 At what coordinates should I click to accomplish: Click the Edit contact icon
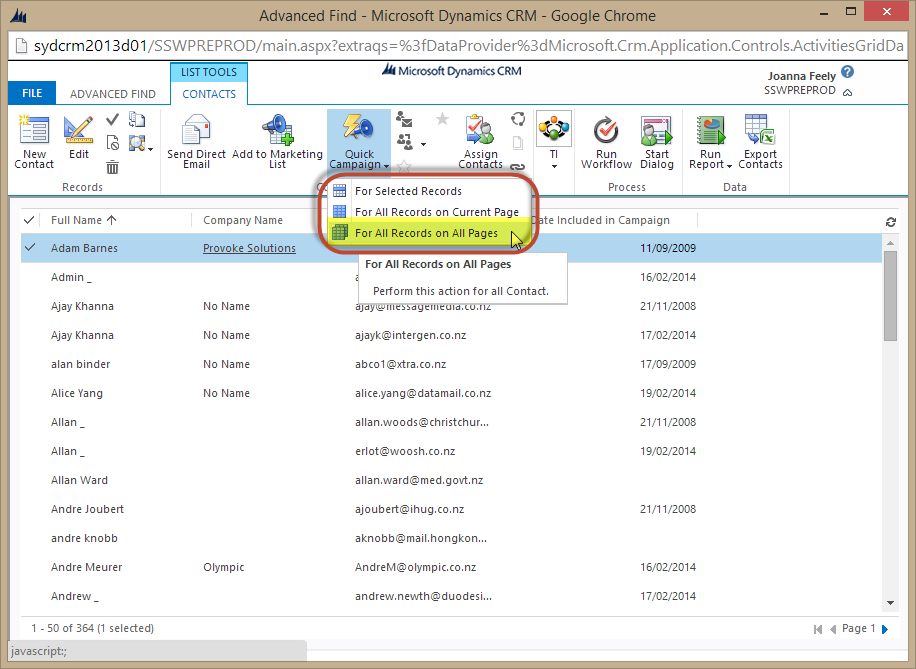coord(78,133)
